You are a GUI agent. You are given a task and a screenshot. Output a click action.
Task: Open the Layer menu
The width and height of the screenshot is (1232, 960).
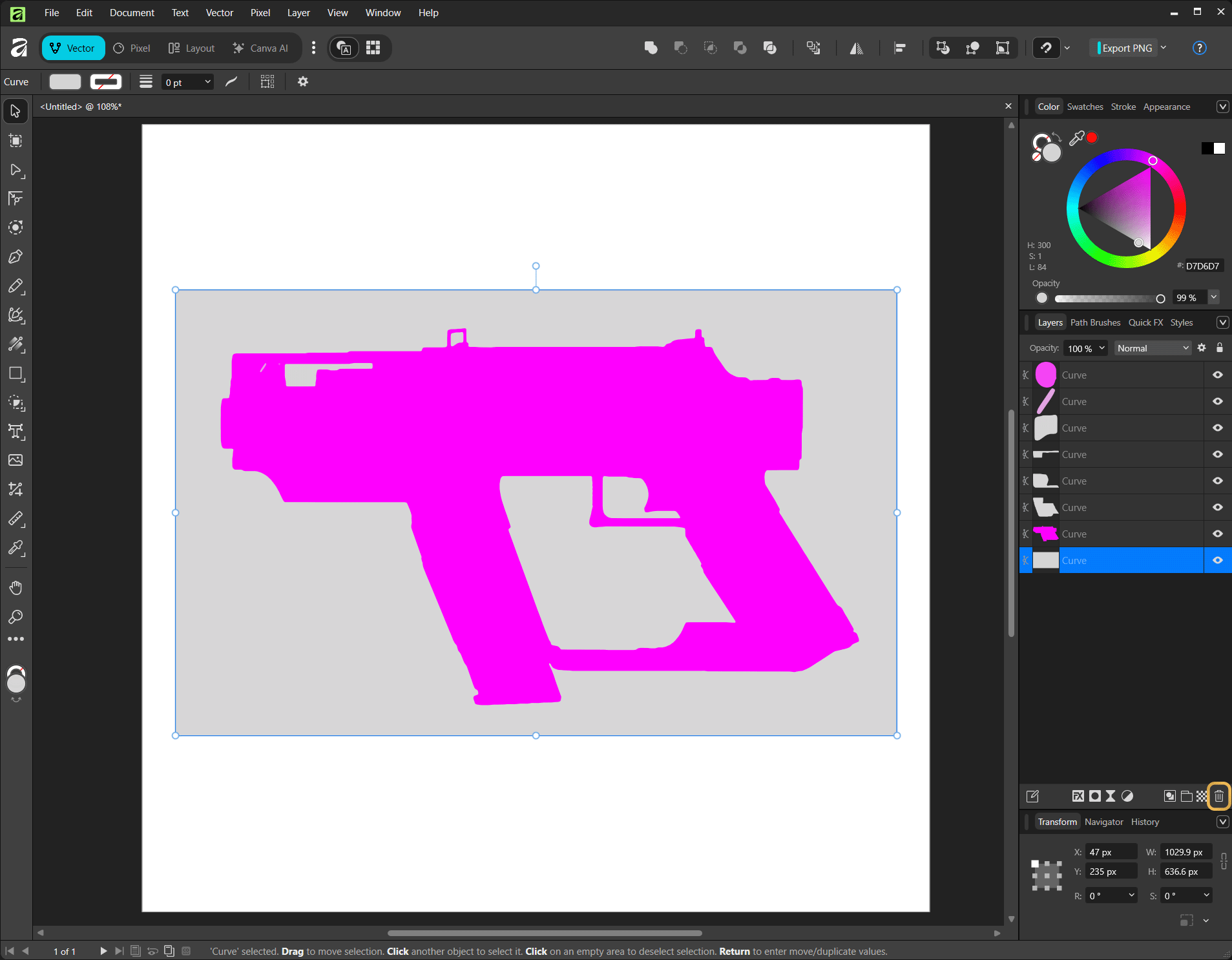tap(298, 13)
